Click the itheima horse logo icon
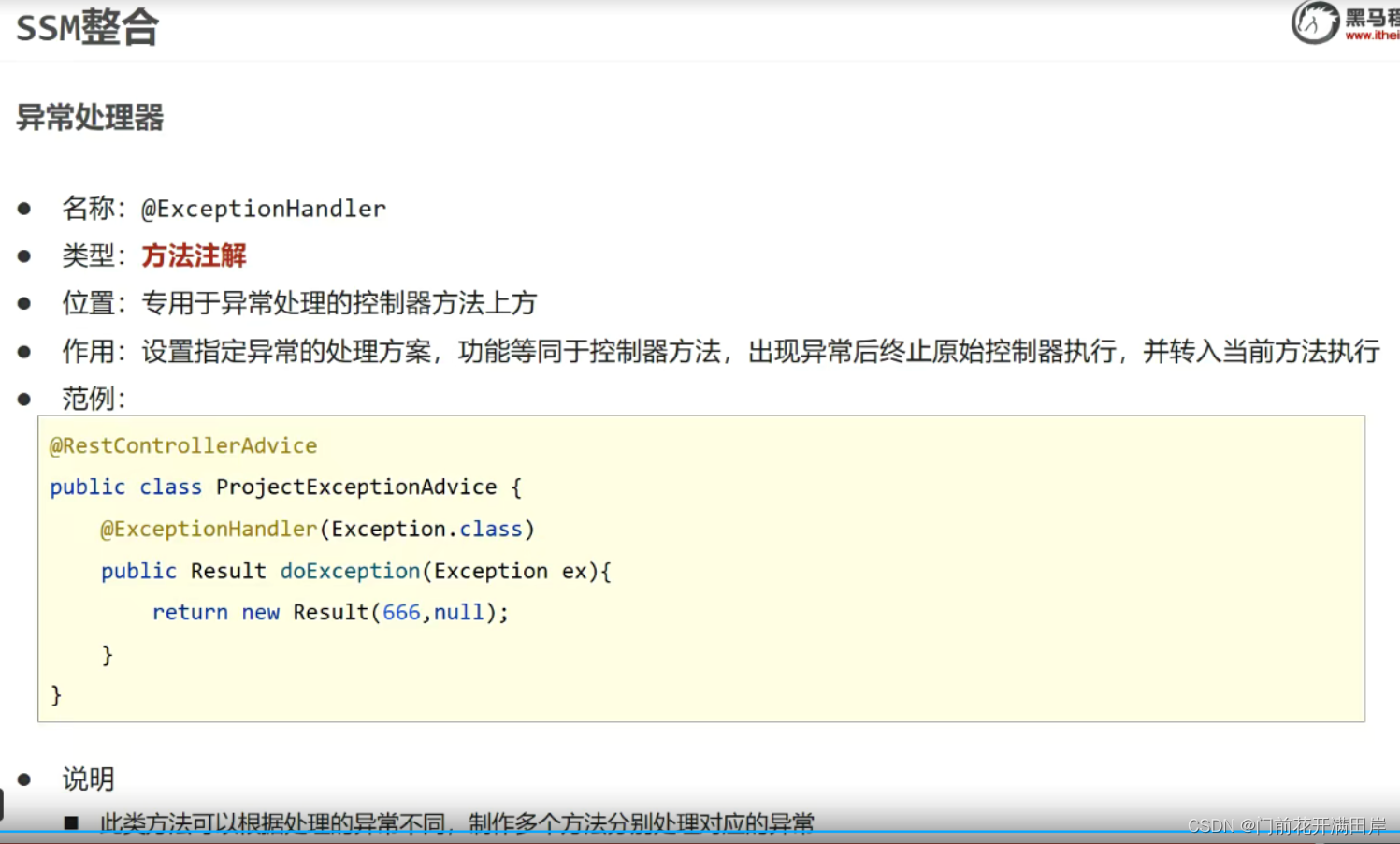 point(1315,22)
